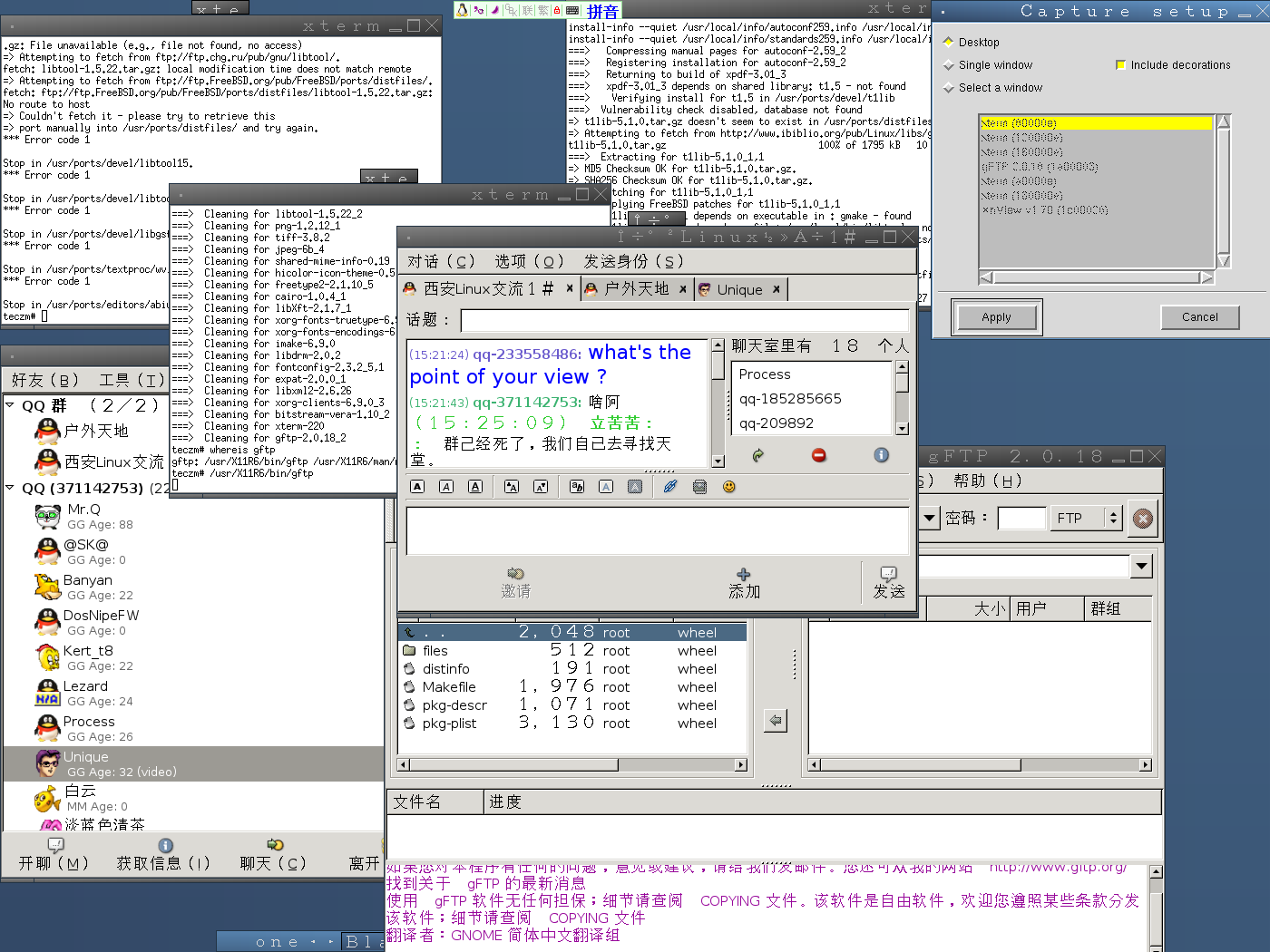Apply italic formatting in the chat toolbar
Viewport: 1270px width, 952px height.
coord(446,487)
